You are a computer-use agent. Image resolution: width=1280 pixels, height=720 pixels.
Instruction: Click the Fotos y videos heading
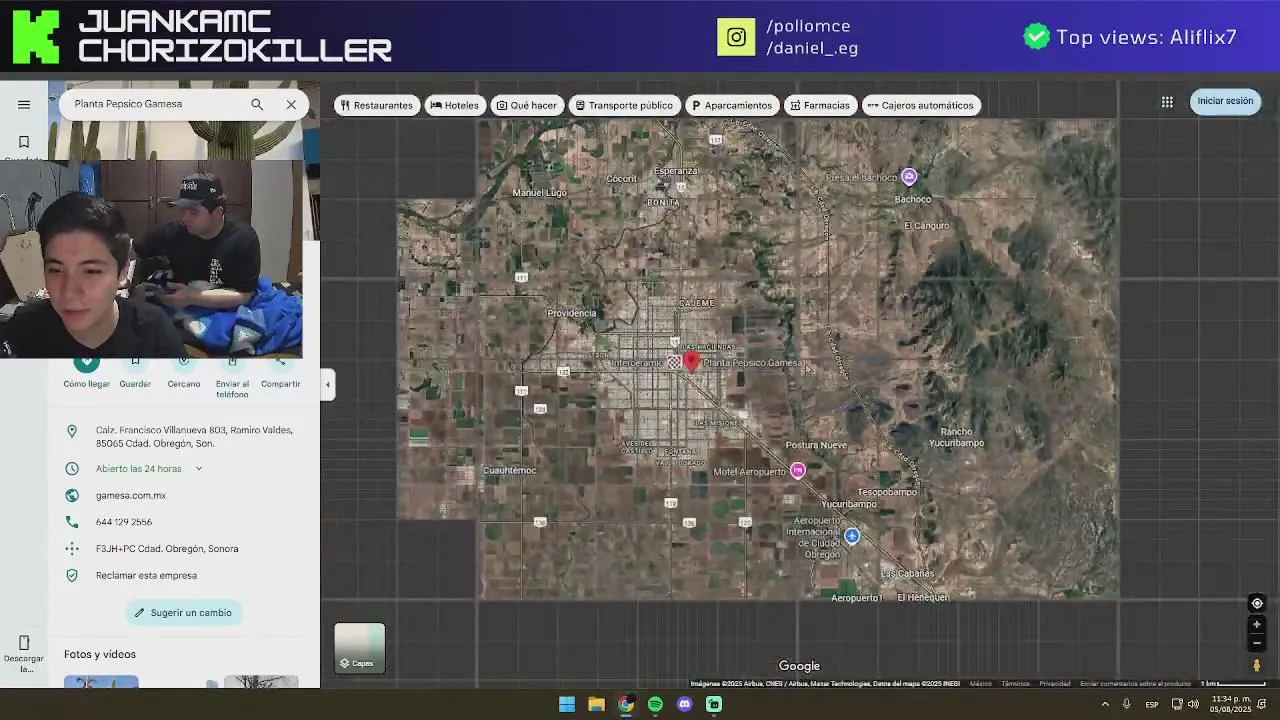pos(100,655)
